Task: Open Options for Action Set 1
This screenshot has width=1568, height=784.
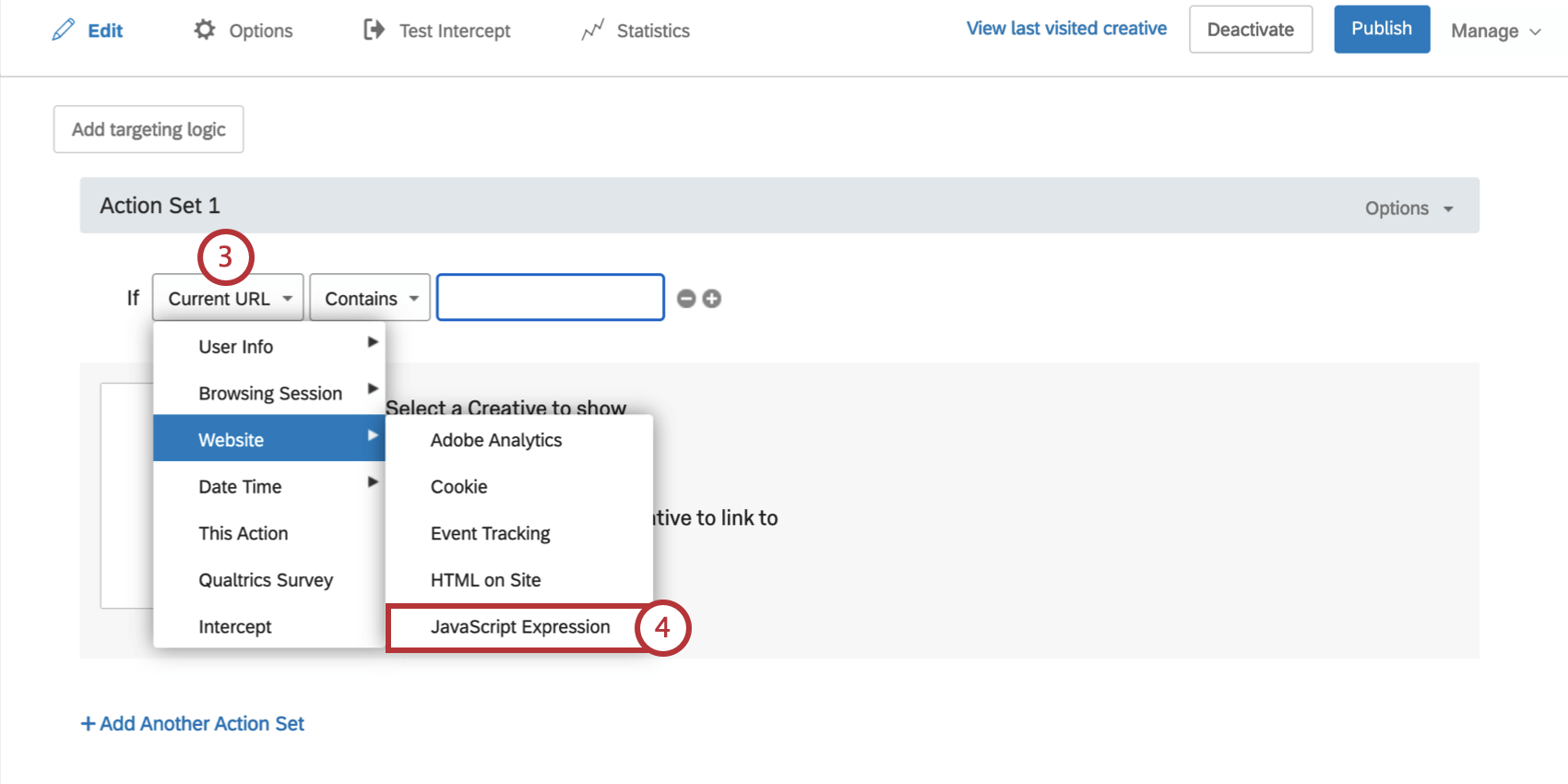Action: (1407, 208)
